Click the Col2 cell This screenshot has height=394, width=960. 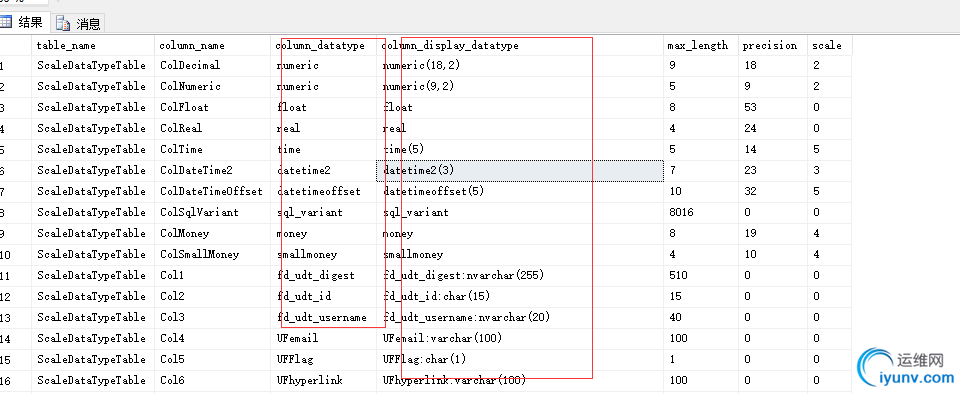pos(212,296)
